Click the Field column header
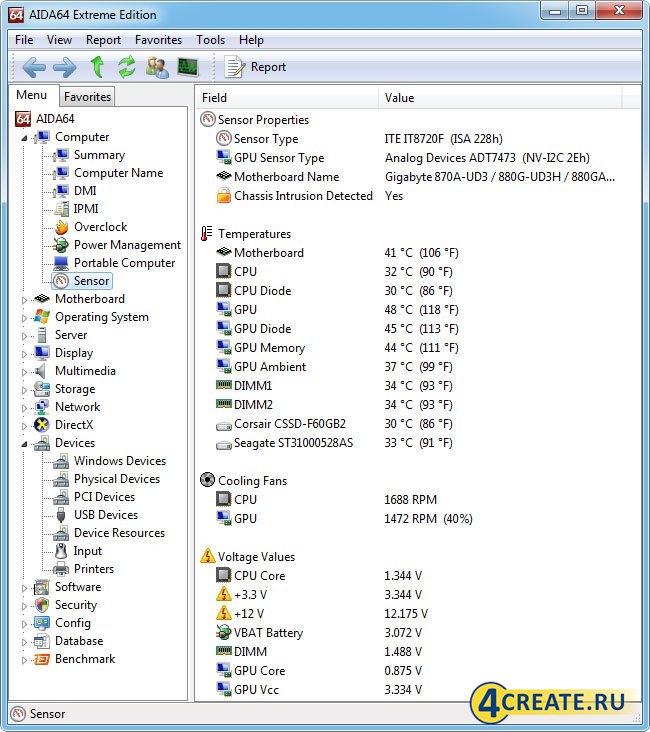Viewport: 650px width, 732px height. (x=286, y=98)
